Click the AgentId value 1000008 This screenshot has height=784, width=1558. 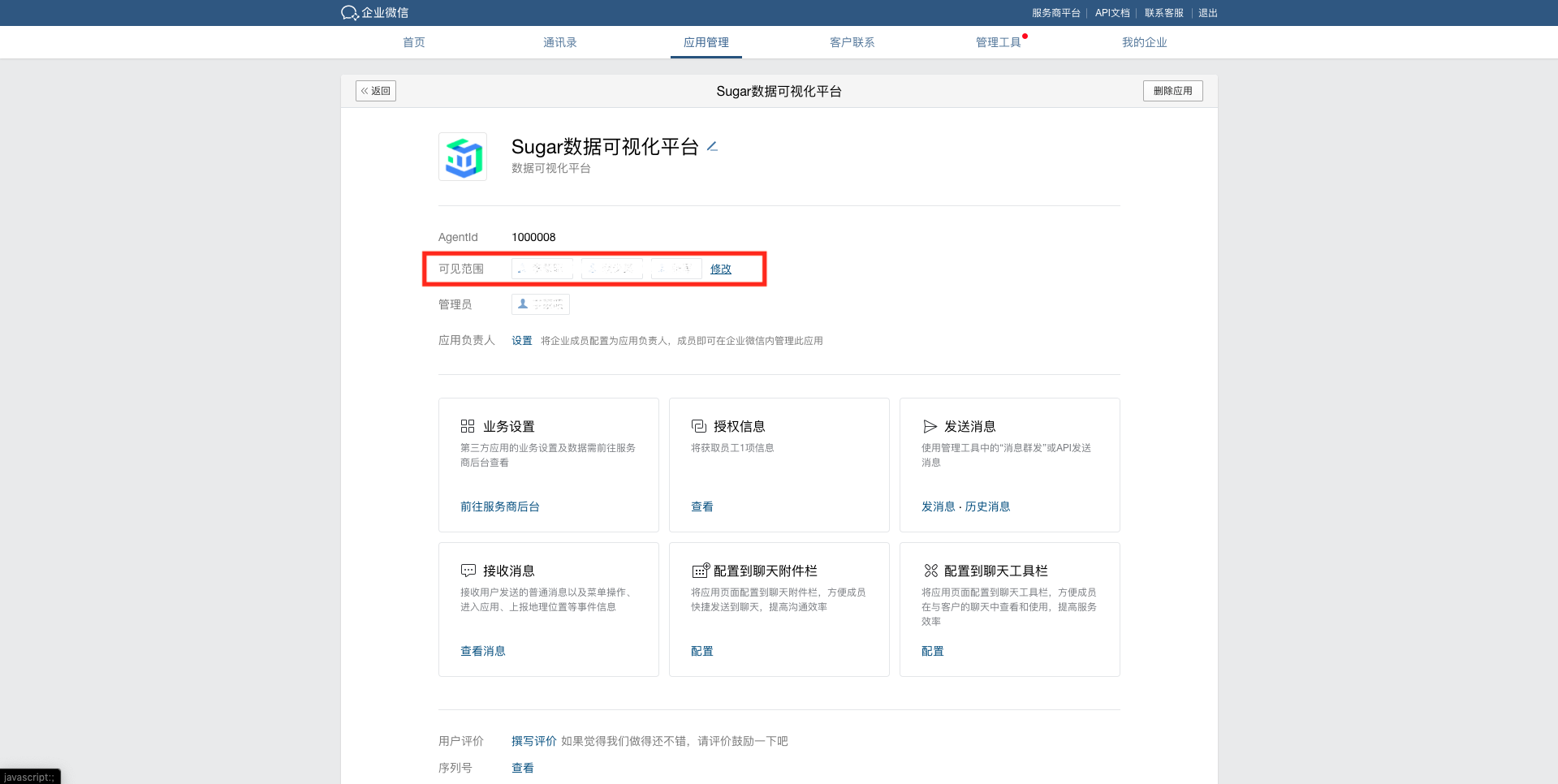point(533,237)
